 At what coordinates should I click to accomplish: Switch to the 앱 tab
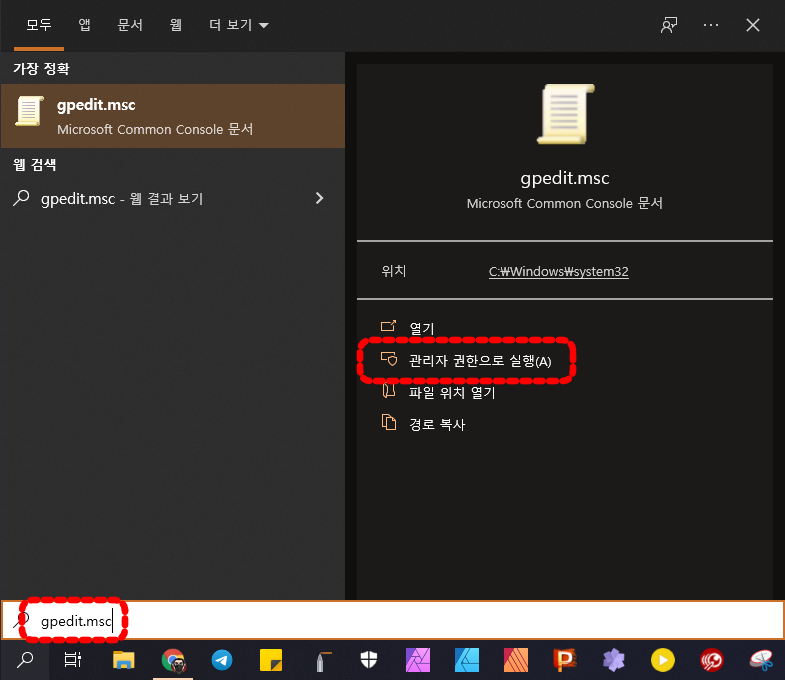[84, 25]
